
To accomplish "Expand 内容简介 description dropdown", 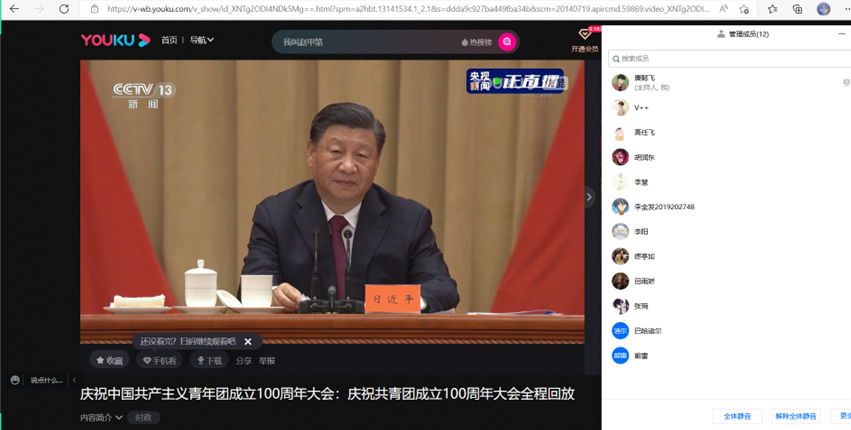I will [101, 418].
